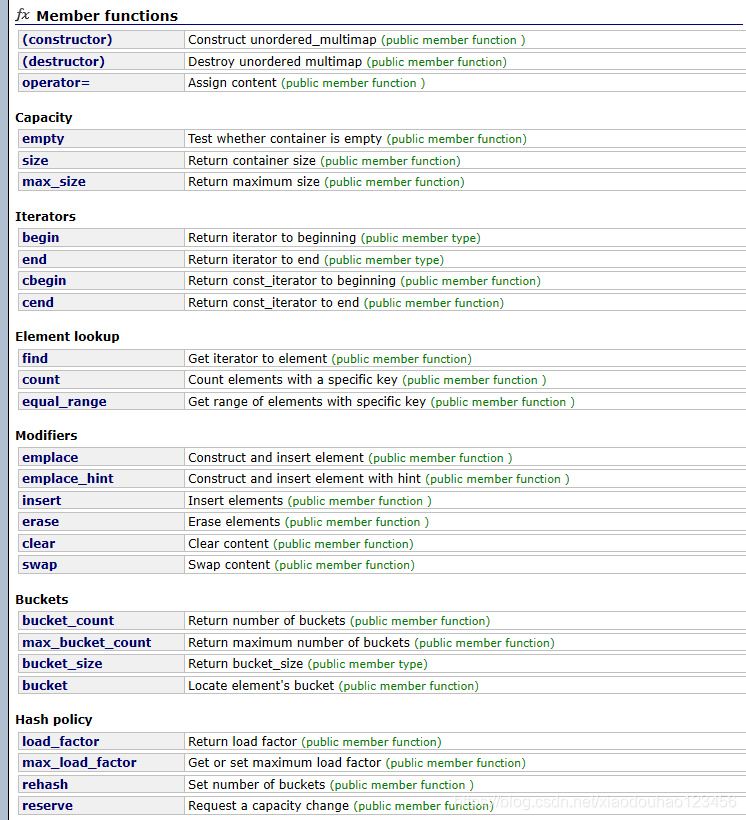Click the text 'Assign content'

232,83
